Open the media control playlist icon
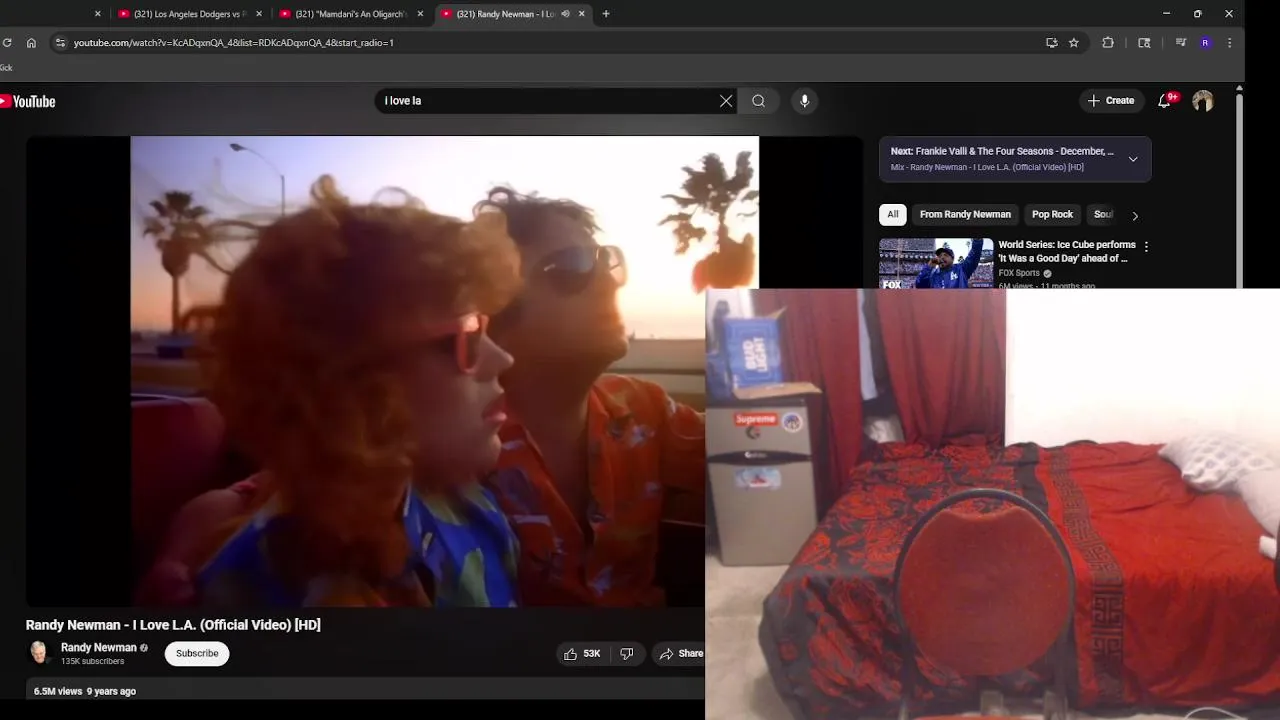1280x720 pixels. coord(1181,43)
